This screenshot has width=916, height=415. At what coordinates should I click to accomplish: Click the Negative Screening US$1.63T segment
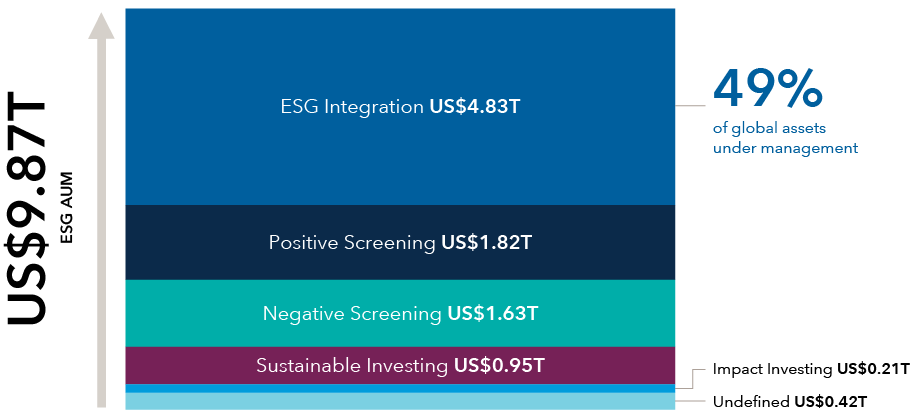tap(400, 313)
